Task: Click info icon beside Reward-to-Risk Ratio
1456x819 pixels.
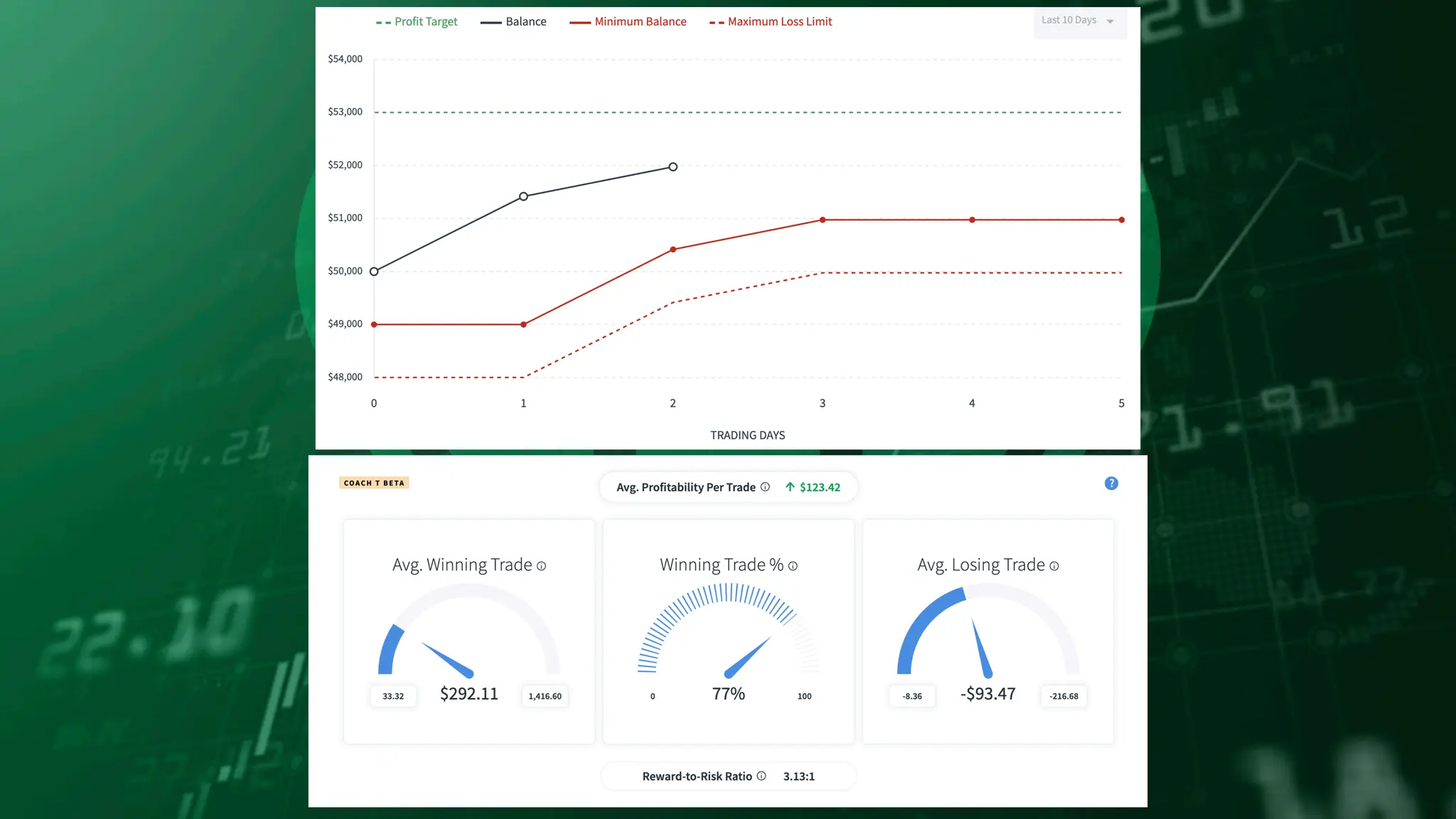Action: pyautogui.click(x=761, y=776)
